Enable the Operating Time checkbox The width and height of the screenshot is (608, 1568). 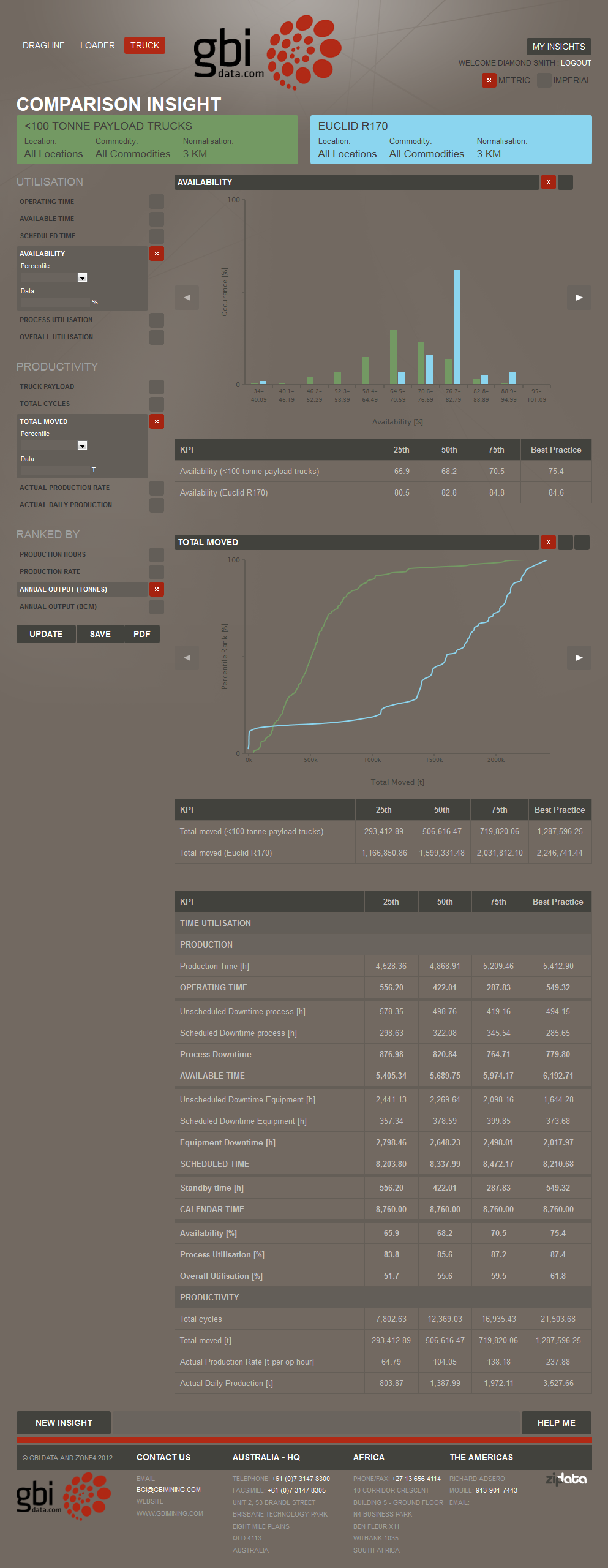point(157,202)
